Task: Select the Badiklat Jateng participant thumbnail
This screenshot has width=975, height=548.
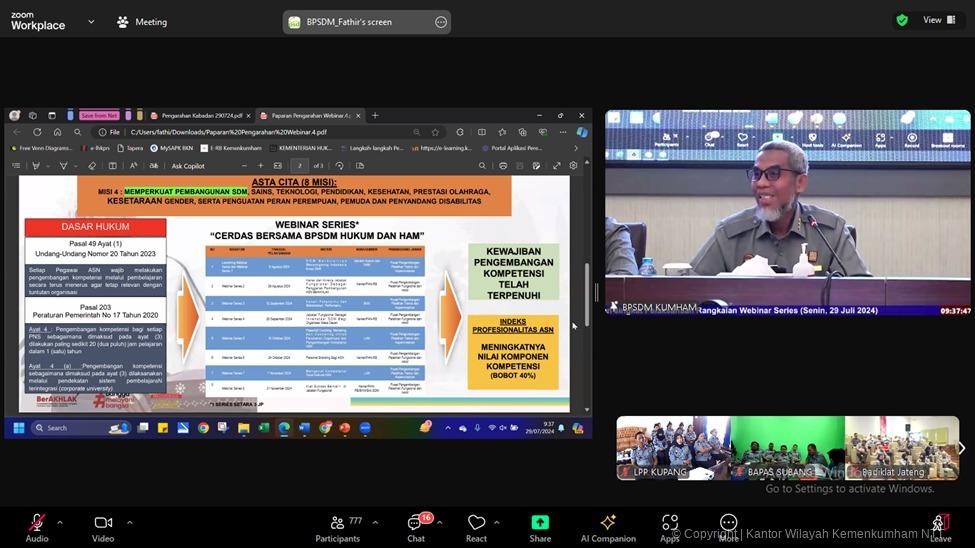Action: tap(900, 448)
